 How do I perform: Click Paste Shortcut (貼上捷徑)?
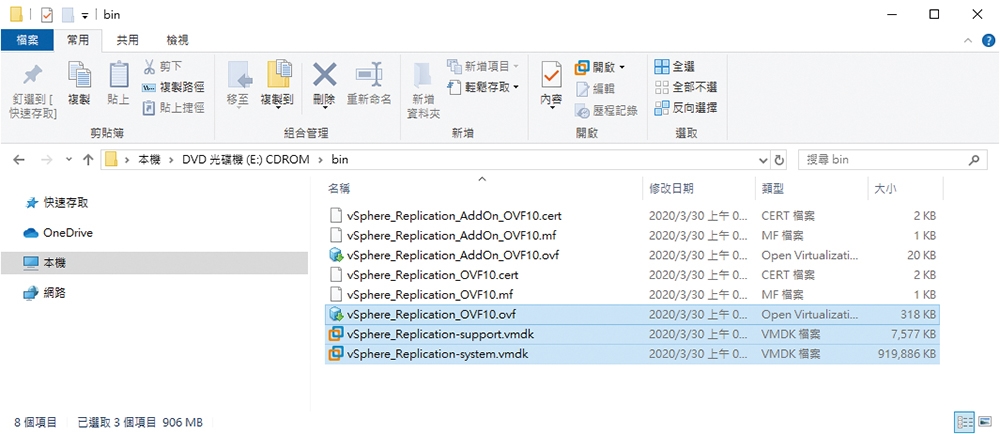click(x=173, y=108)
